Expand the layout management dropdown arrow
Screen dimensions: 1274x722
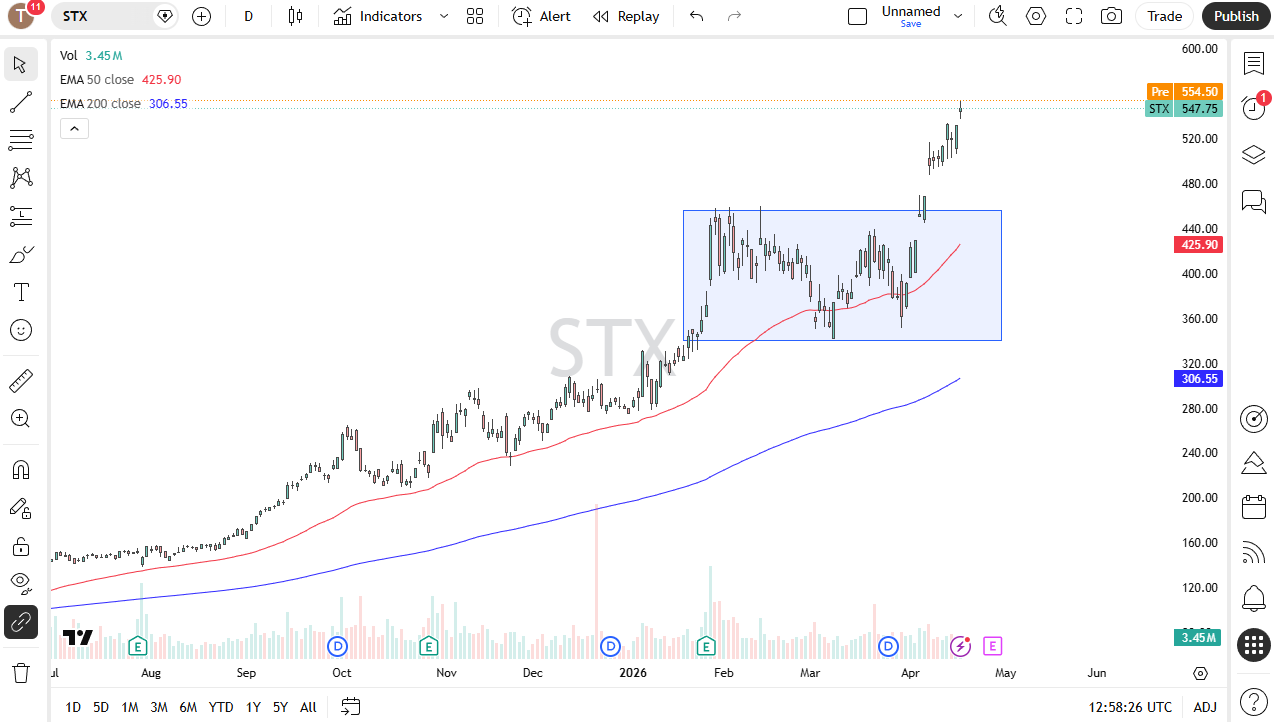tap(958, 16)
